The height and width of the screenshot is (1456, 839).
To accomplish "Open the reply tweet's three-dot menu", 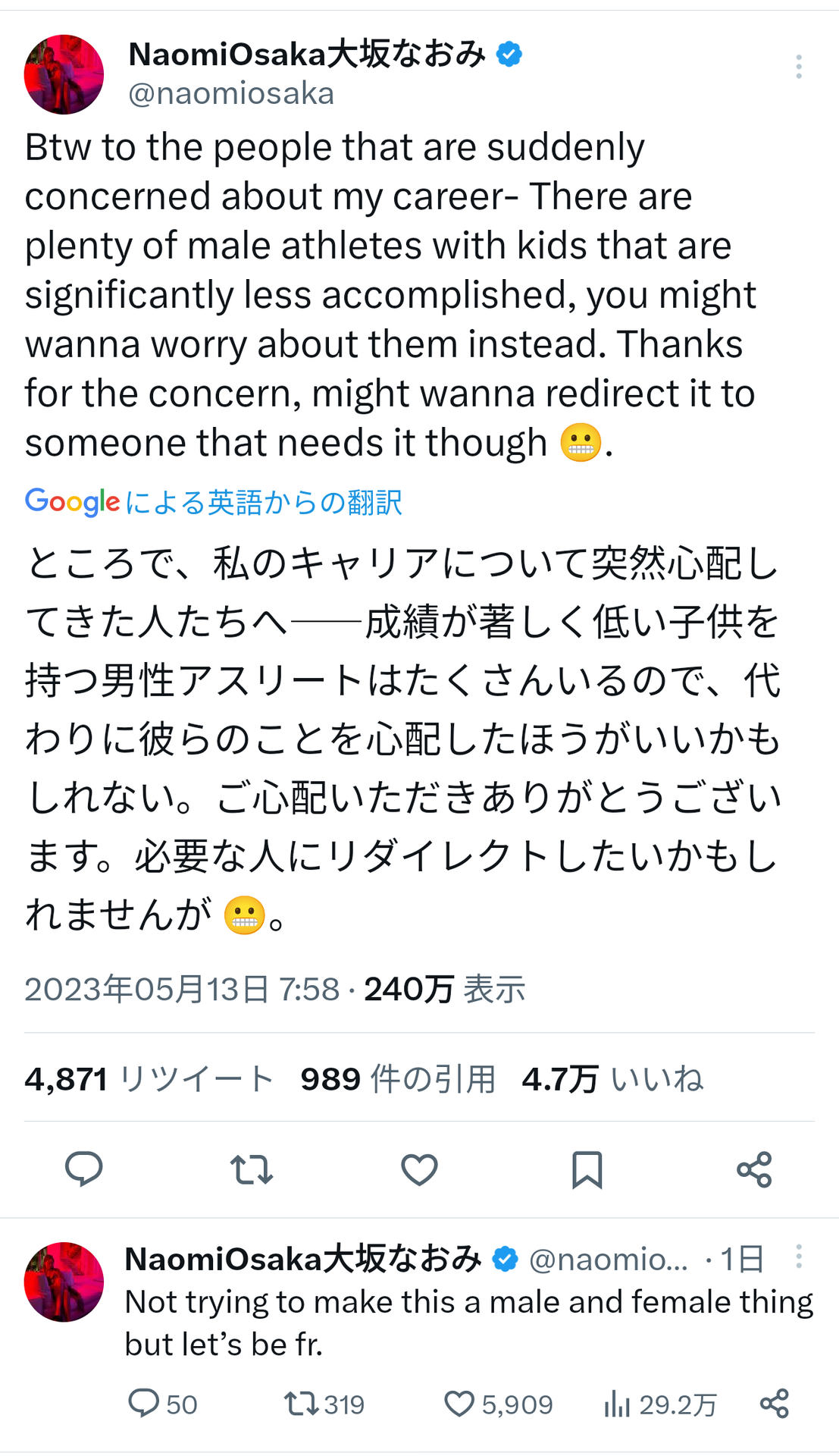I will [x=798, y=1257].
